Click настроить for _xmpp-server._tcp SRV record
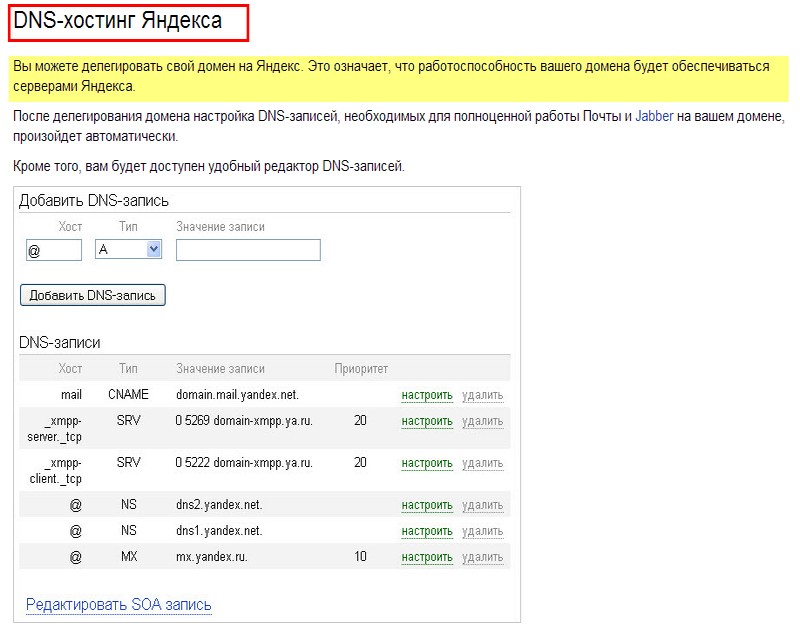 427,422
